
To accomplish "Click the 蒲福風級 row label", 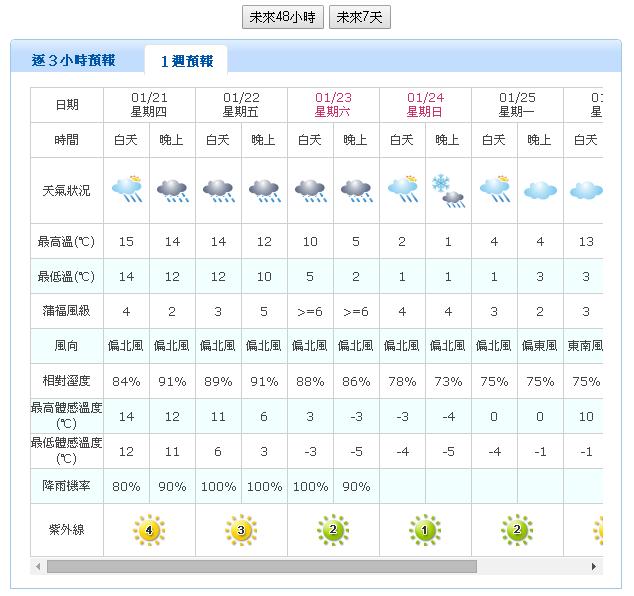I will (66, 311).
